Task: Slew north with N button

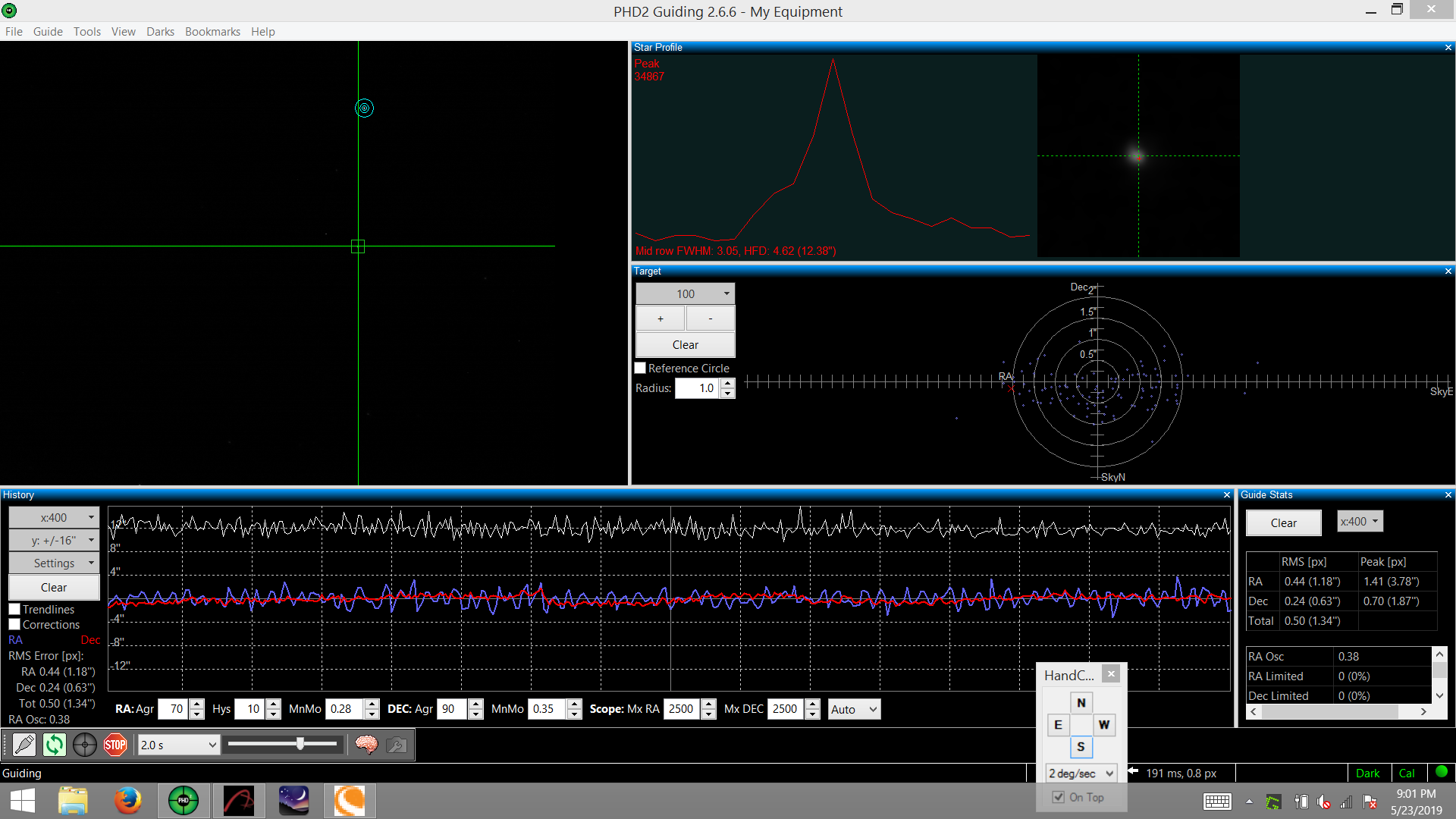Action: (1081, 702)
